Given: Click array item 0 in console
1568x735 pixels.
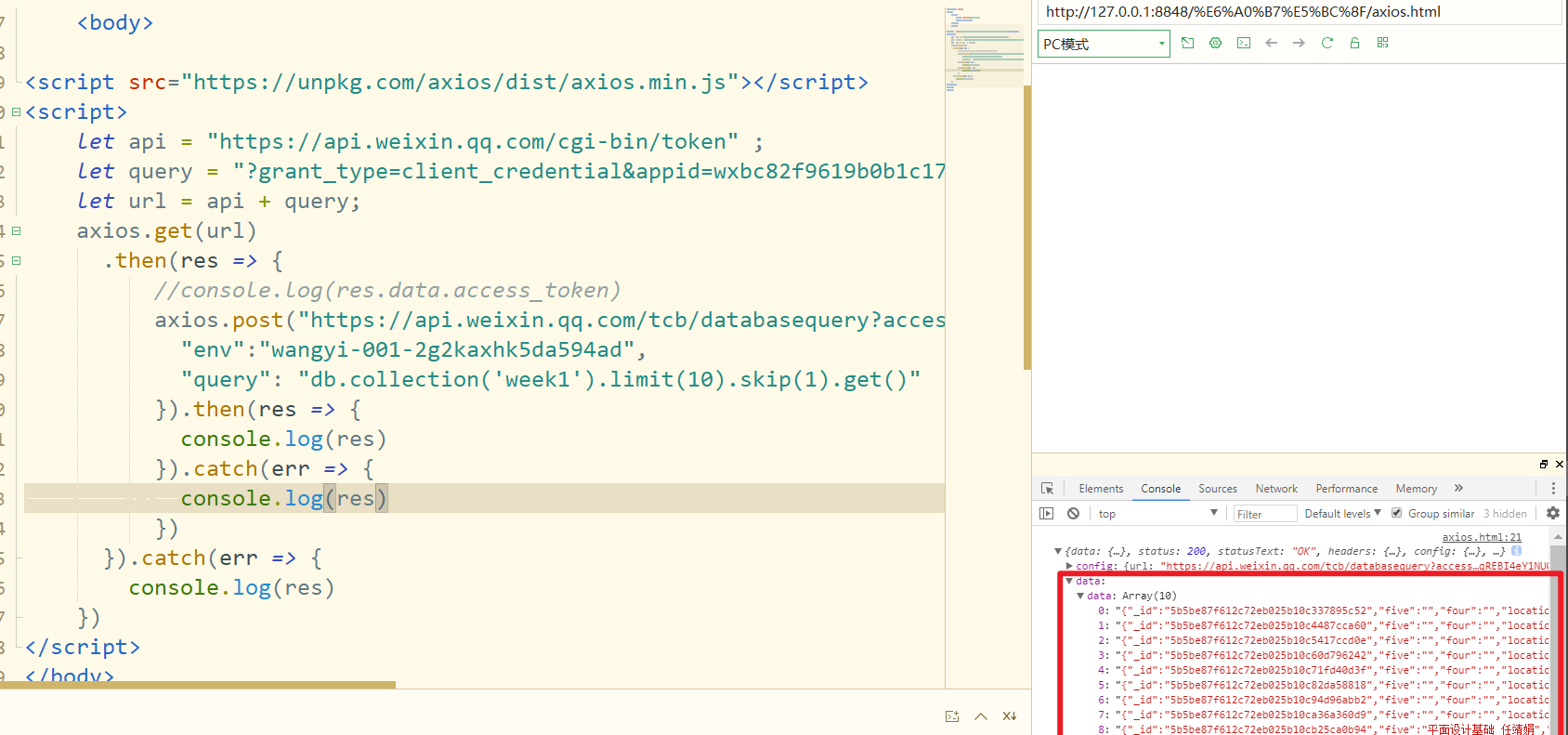Looking at the screenshot, I should (1323, 610).
